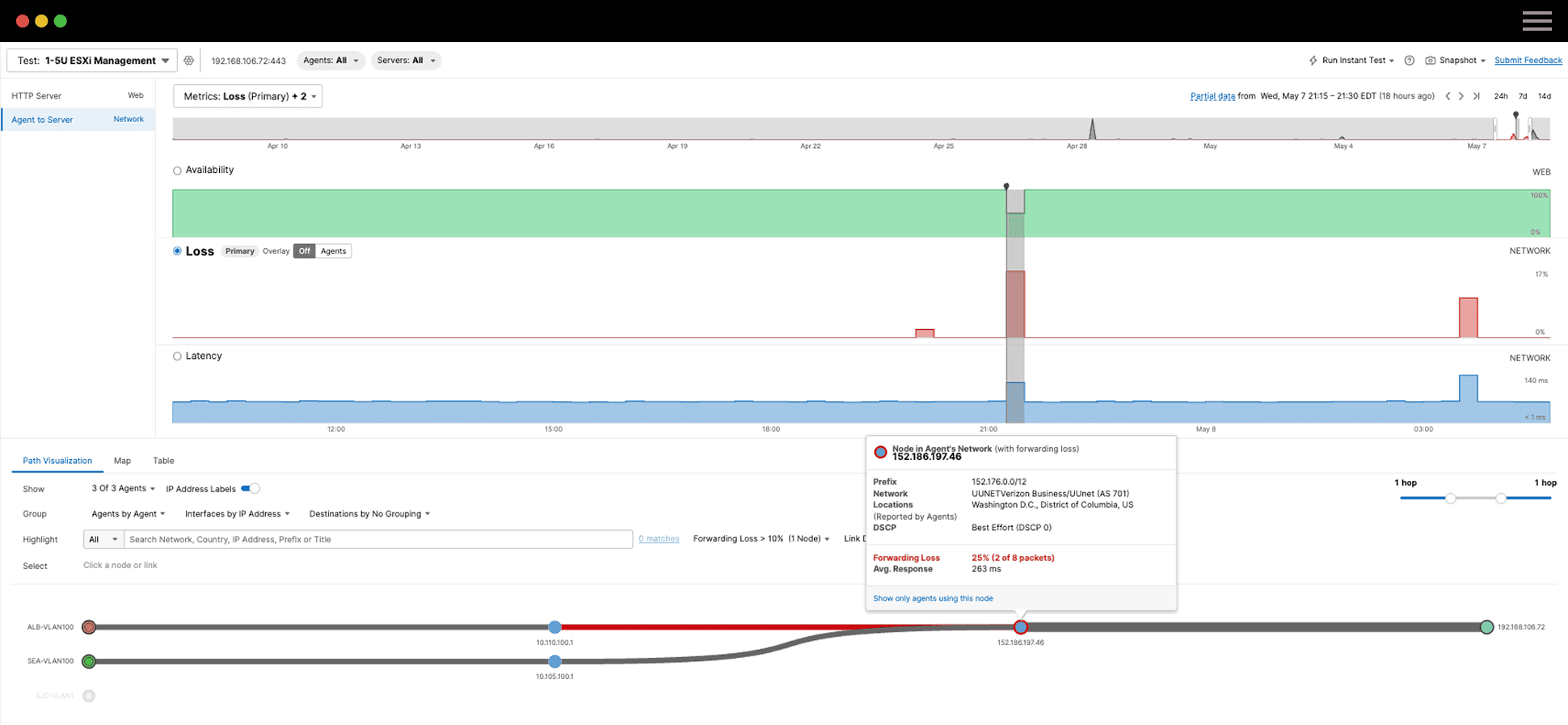Select the Availability radio button
This screenshot has width=1568, height=725.
(177, 171)
